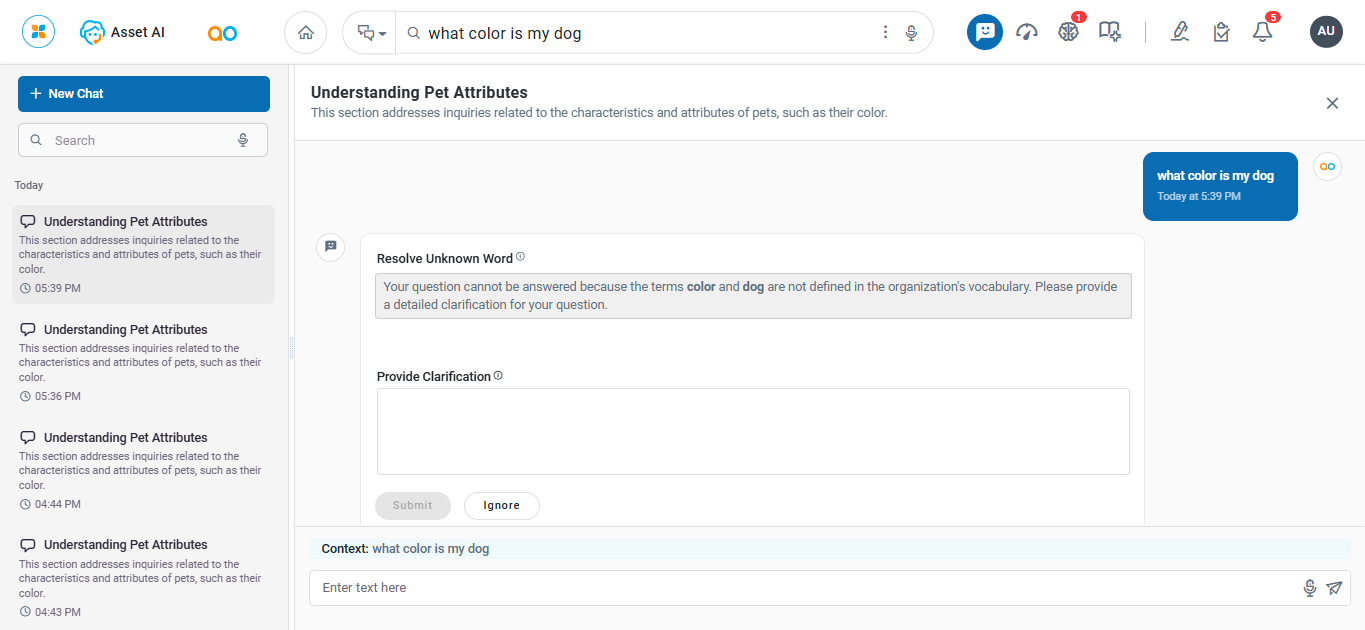Screen dimensions: 1365x630
Task: Open the notifications bell
Action: (1262, 32)
